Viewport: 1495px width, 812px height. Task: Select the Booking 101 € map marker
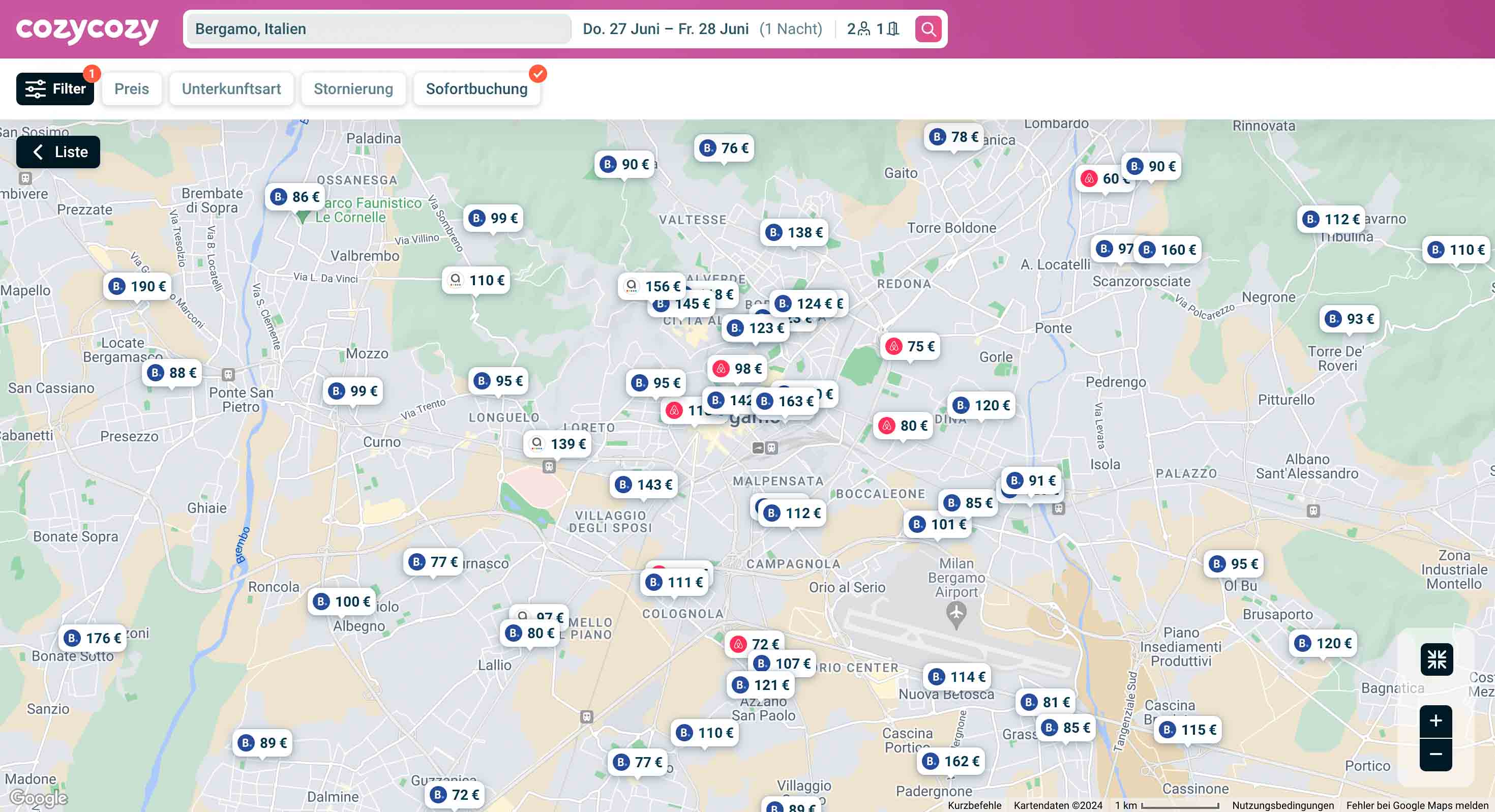click(x=938, y=525)
